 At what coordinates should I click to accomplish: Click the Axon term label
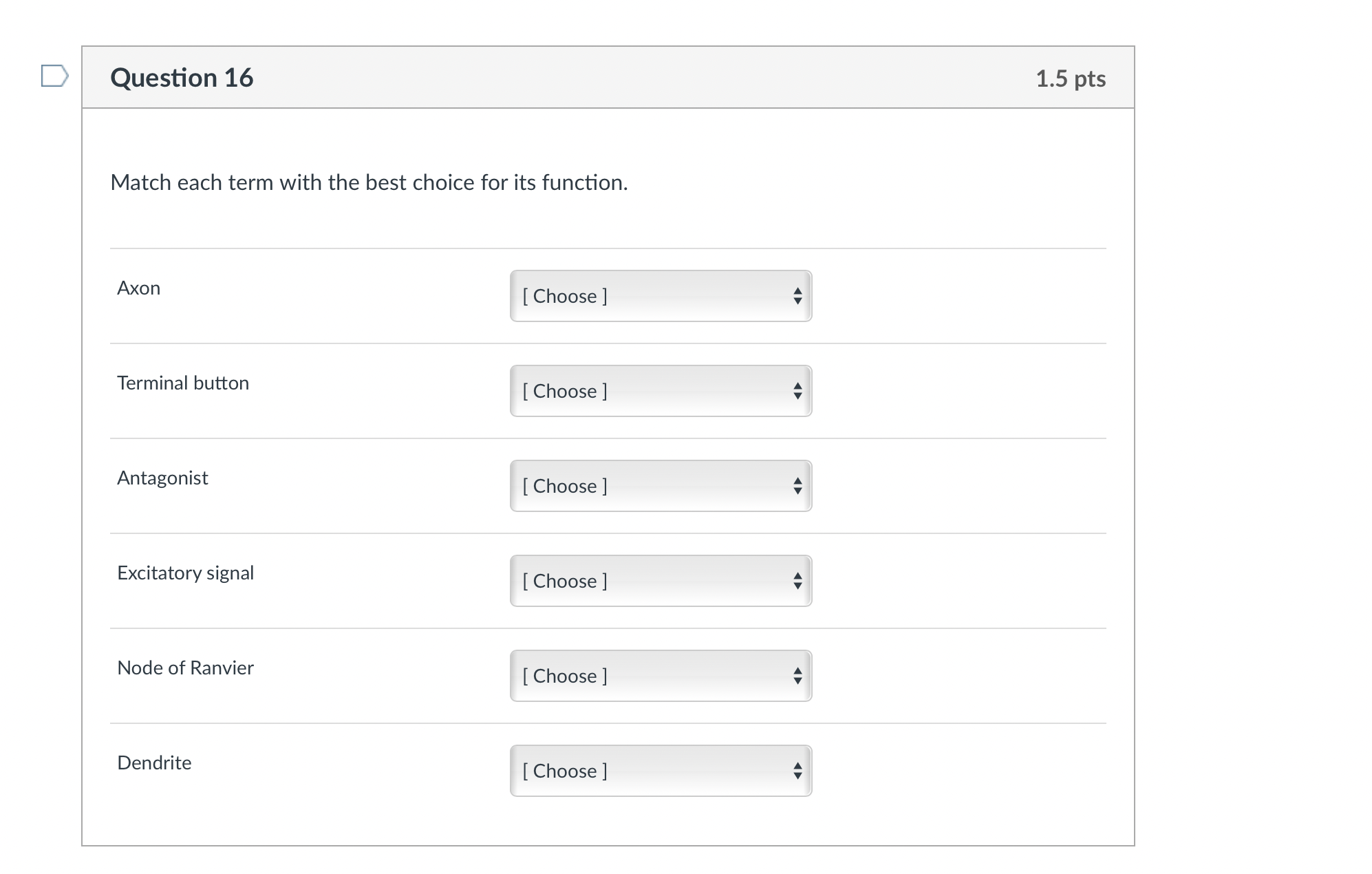[138, 288]
